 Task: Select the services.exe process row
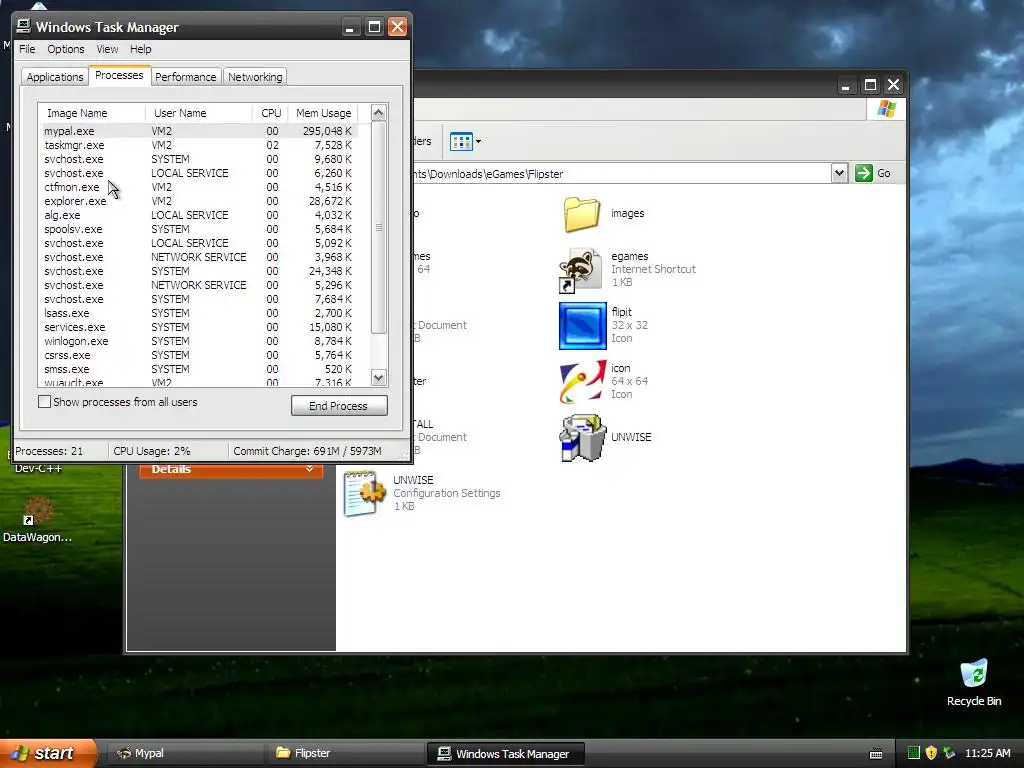pos(199,327)
